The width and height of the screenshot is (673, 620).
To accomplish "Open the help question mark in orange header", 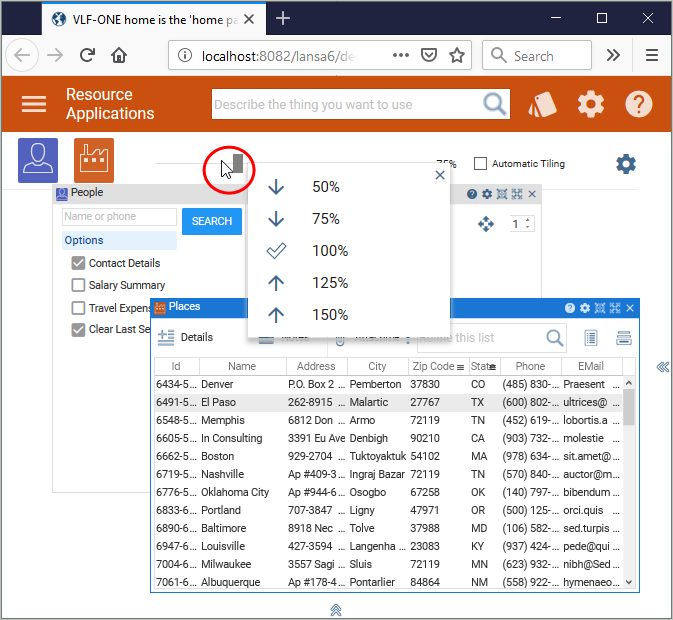I will click(638, 104).
